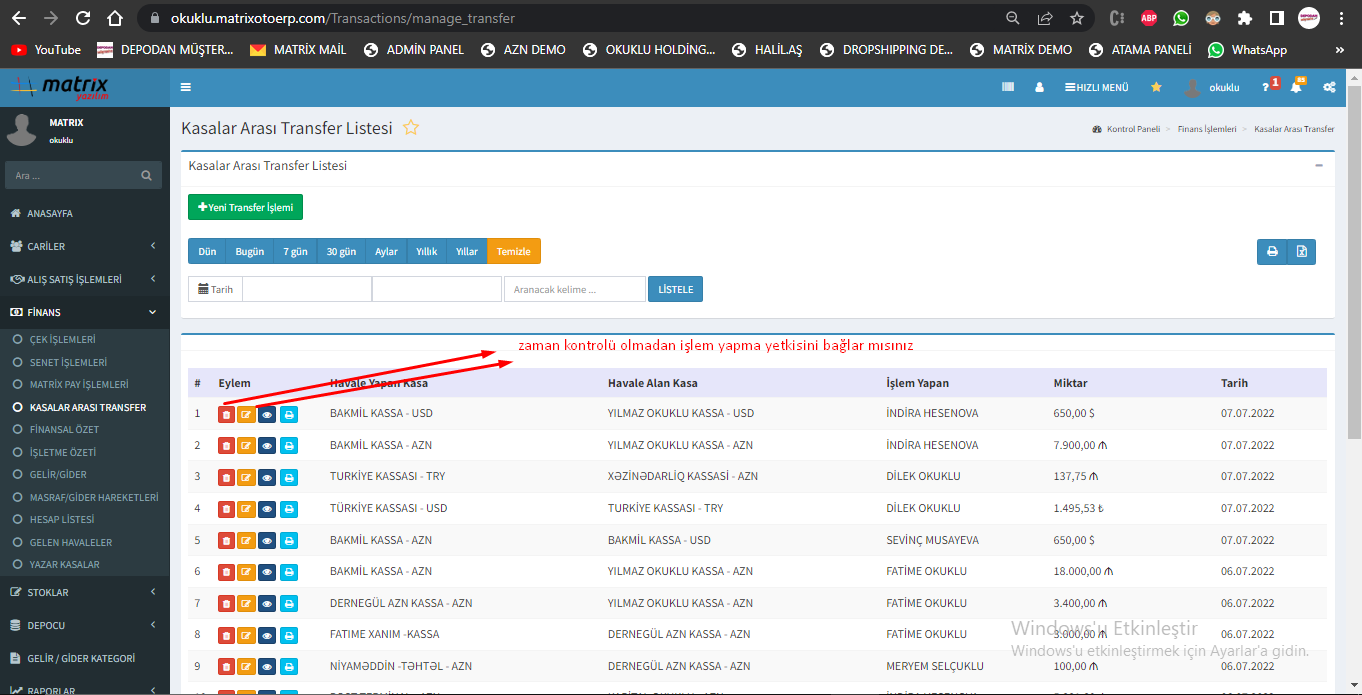Click favorite star beside page title
This screenshot has width=1362, height=695.
[x=410, y=128]
